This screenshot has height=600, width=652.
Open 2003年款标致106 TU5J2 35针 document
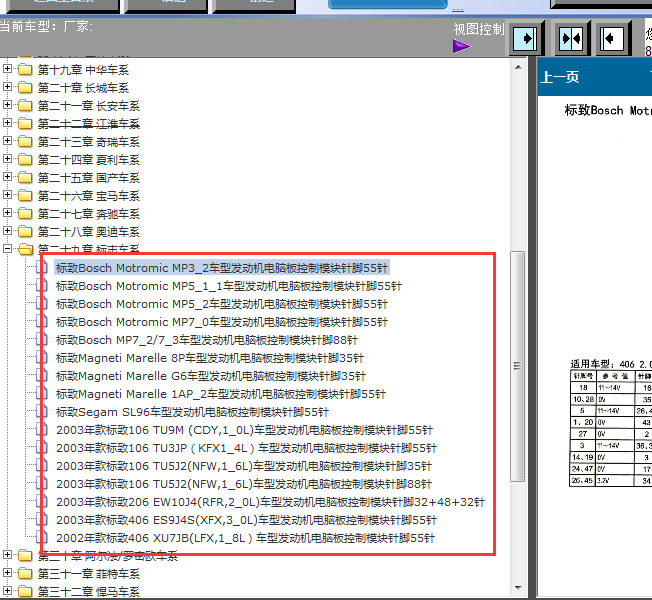(244, 466)
